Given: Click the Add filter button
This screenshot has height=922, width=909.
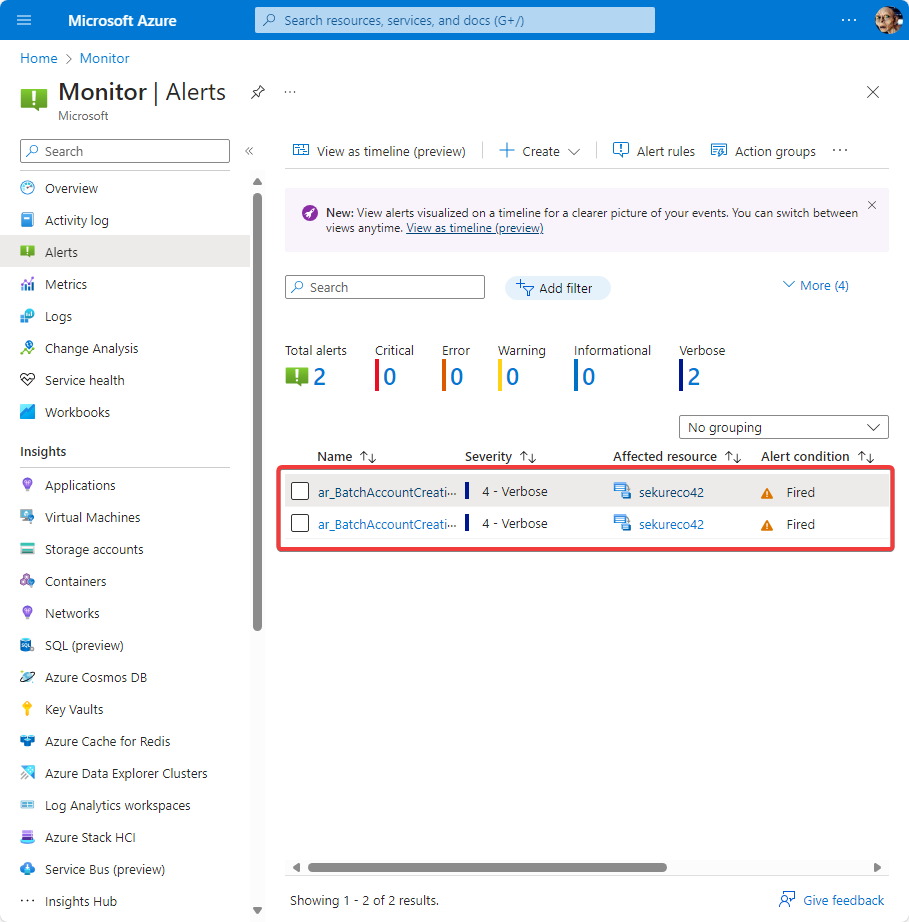Looking at the screenshot, I should click(557, 288).
